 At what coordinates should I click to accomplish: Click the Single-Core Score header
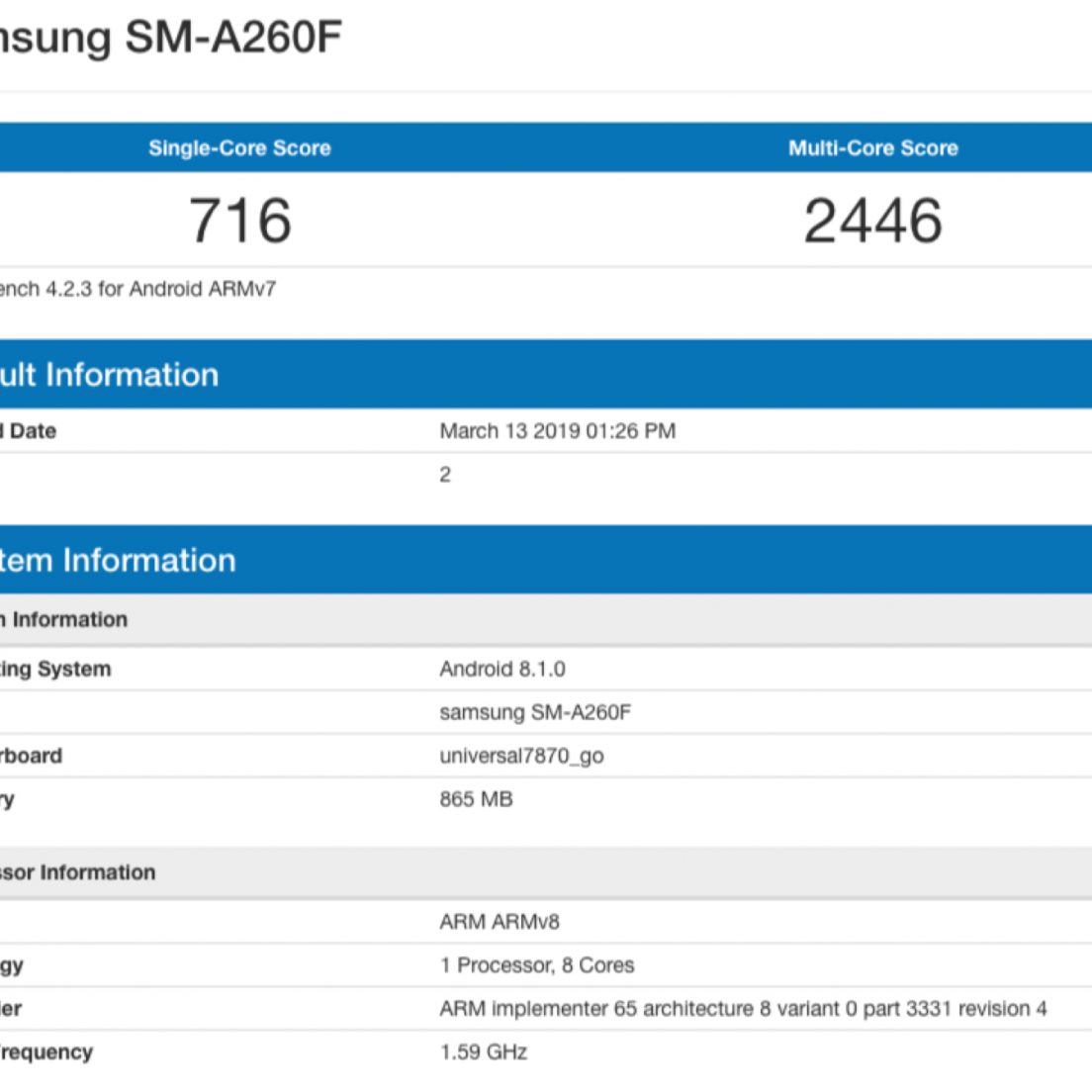(239, 148)
